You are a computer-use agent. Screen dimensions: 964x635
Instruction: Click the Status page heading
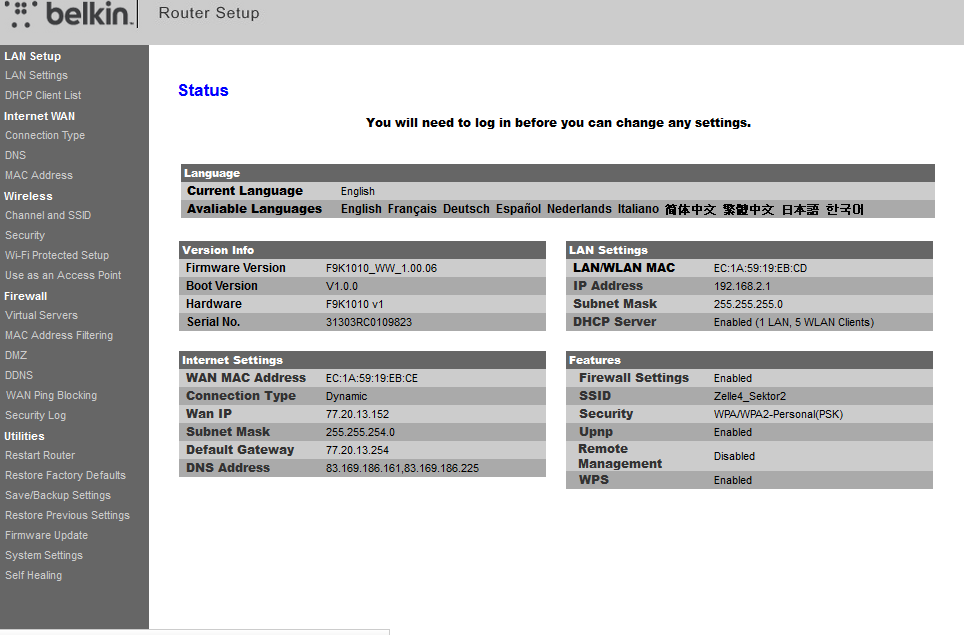click(x=203, y=90)
